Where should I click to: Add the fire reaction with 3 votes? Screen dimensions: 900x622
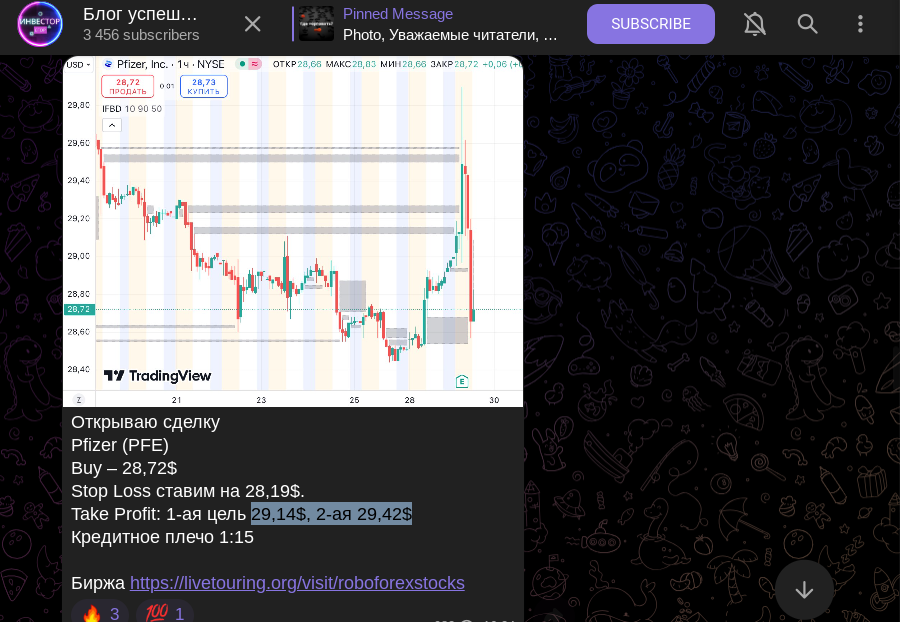100,613
